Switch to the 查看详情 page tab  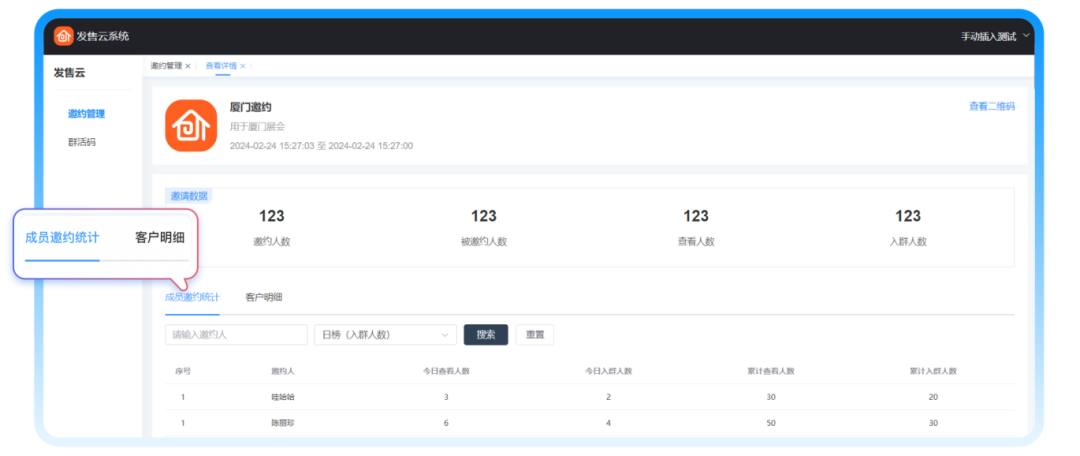tap(221, 66)
